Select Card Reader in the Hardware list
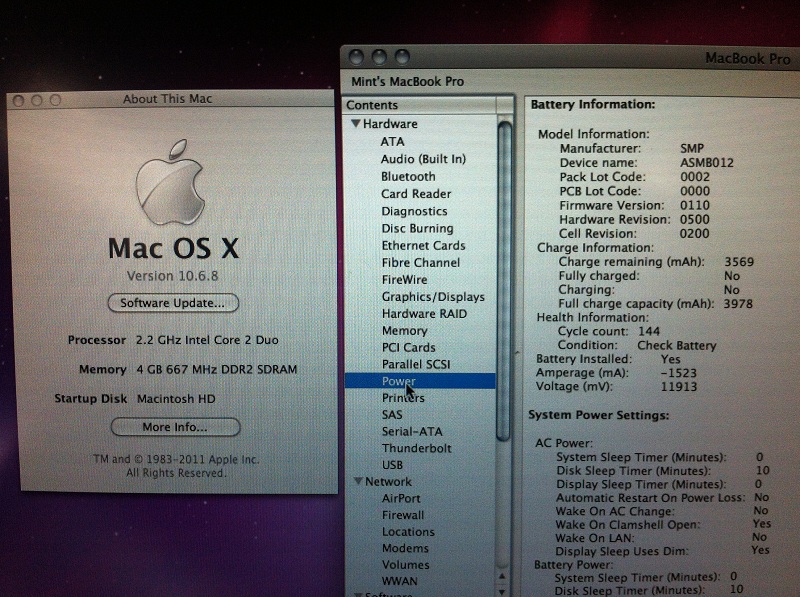Screen dimensions: 800x597 [x=416, y=194]
